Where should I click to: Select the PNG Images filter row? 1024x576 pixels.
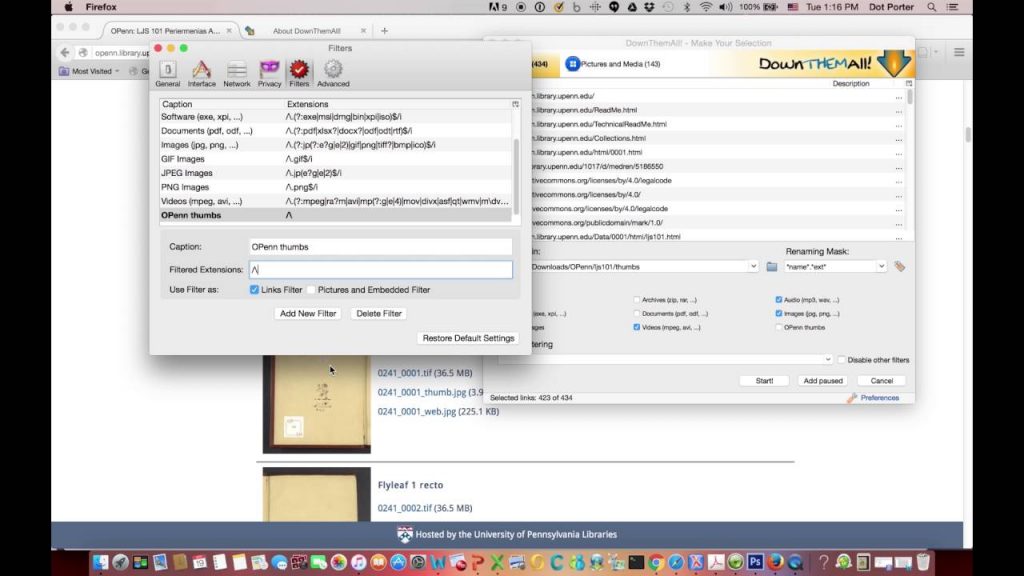[335, 187]
